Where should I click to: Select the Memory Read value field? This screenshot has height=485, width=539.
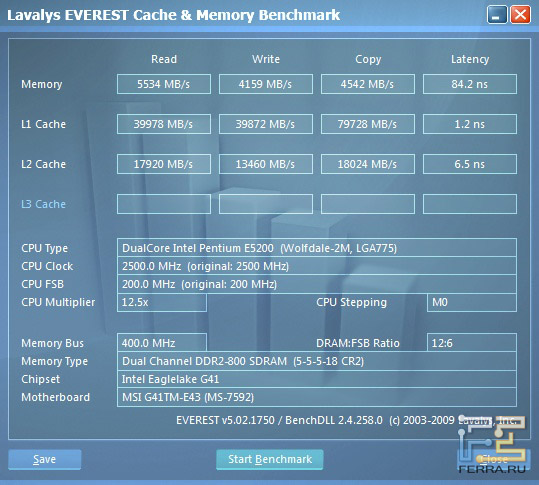(164, 84)
